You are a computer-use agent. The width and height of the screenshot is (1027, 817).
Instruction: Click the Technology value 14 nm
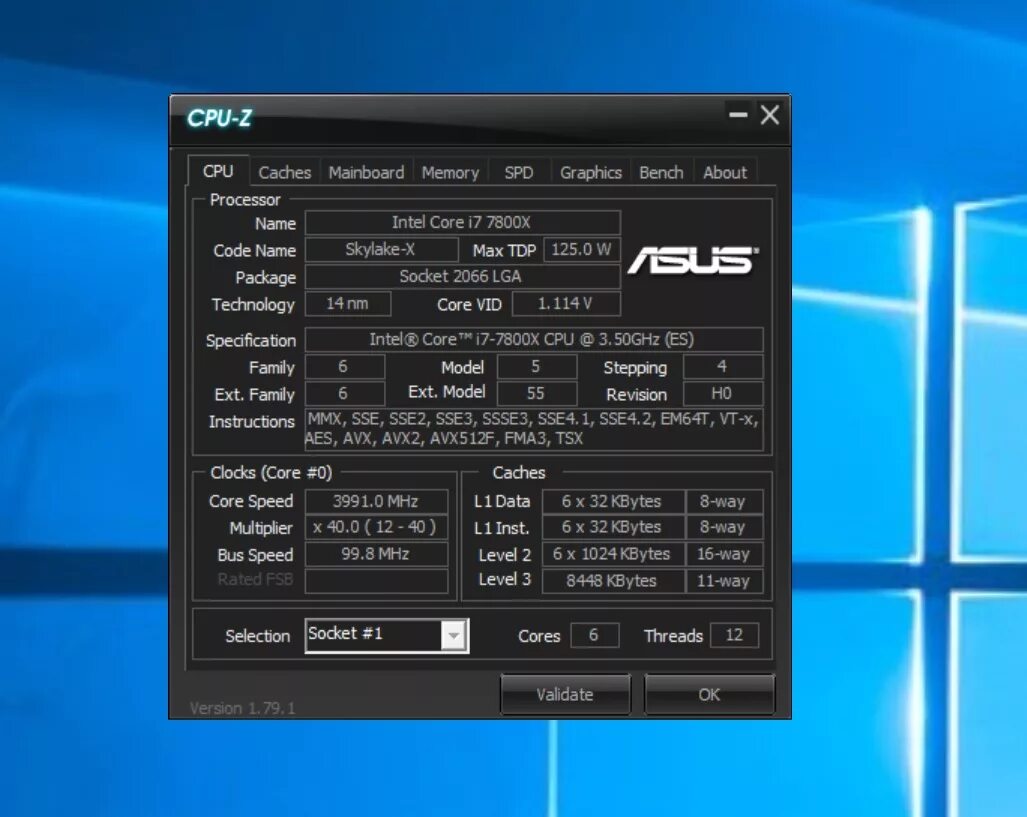pyautogui.click(x=348, y=304)
